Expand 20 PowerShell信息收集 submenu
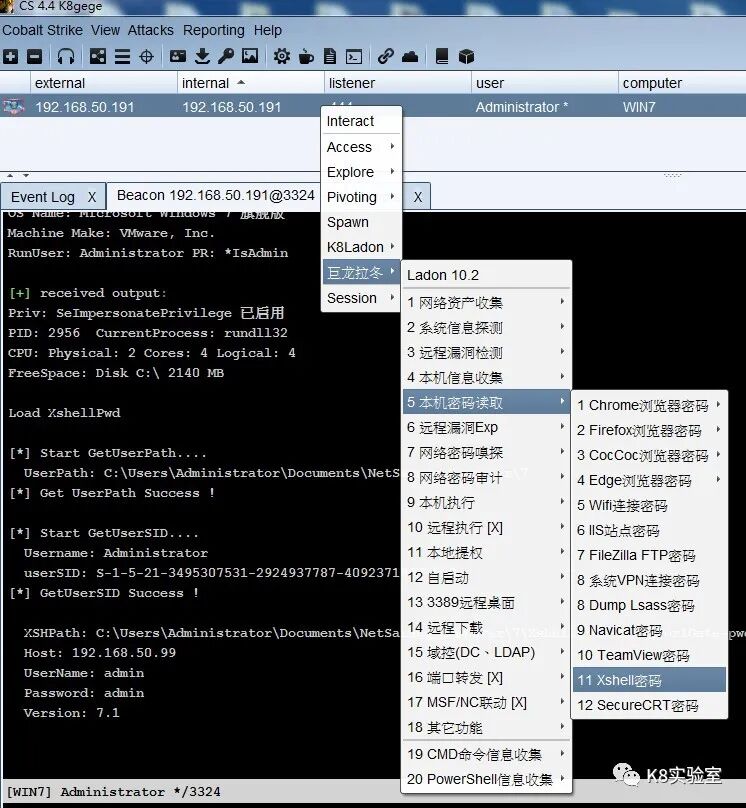The height and width of the screenshot is (808, 746). [486, 779]
